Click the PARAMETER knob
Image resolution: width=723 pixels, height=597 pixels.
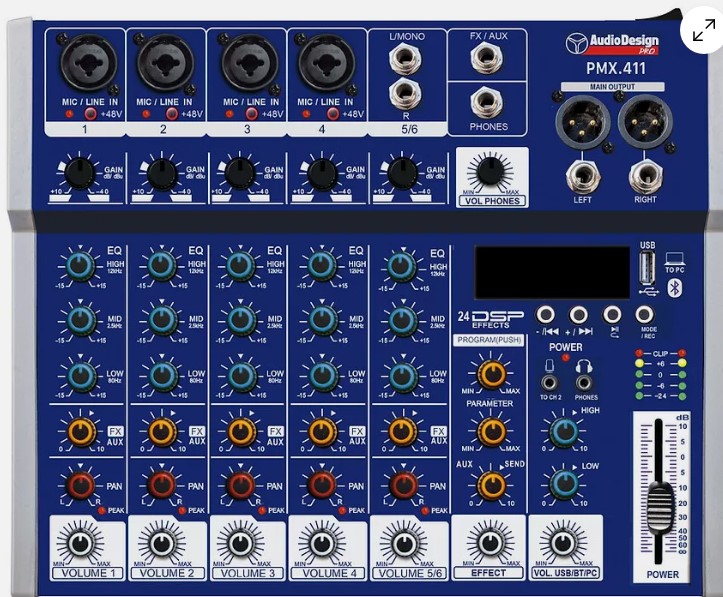click(x=492, y=432)
